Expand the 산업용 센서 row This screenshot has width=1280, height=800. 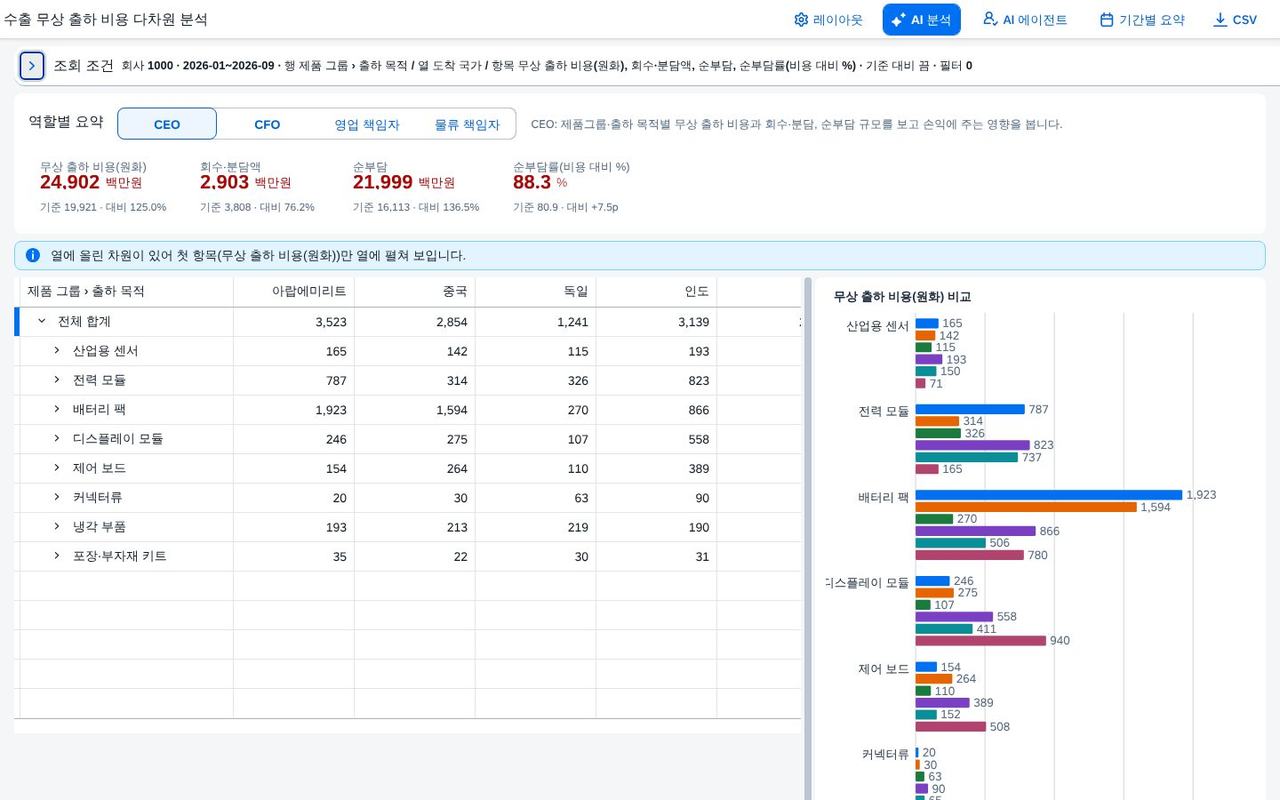tap(57, 351)
